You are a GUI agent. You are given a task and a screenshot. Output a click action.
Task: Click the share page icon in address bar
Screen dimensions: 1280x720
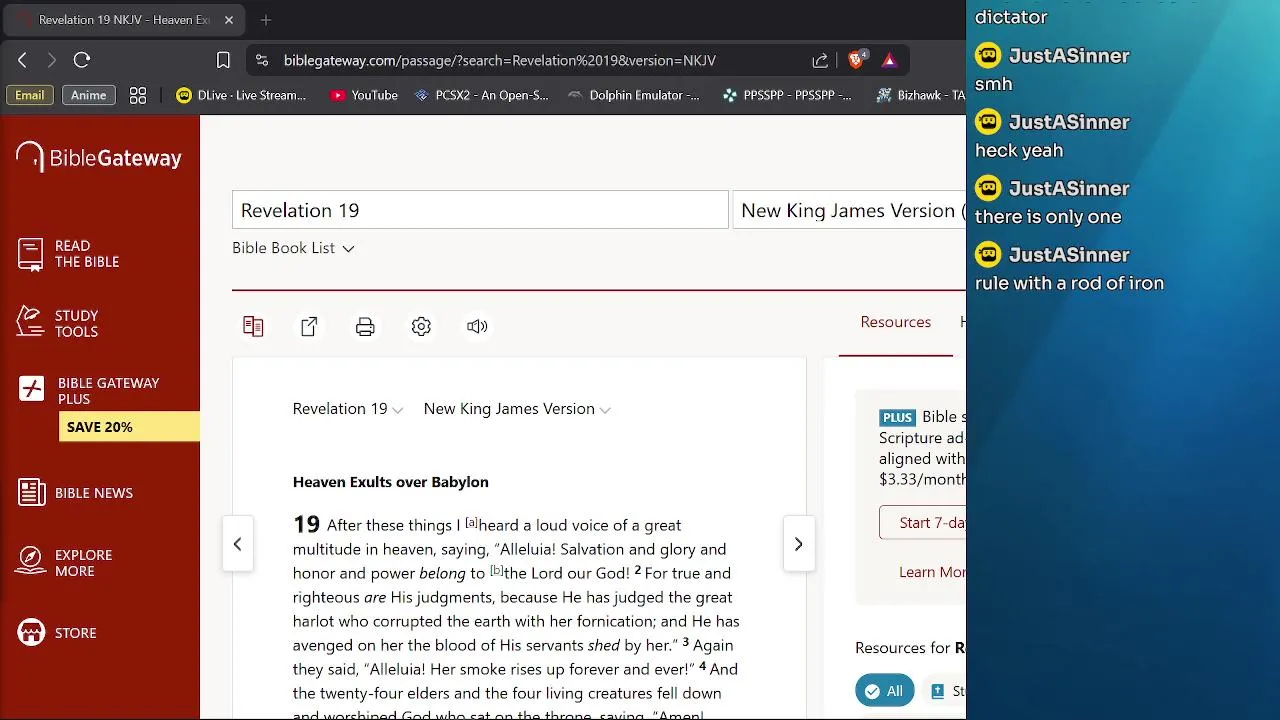tap(820, 60)
